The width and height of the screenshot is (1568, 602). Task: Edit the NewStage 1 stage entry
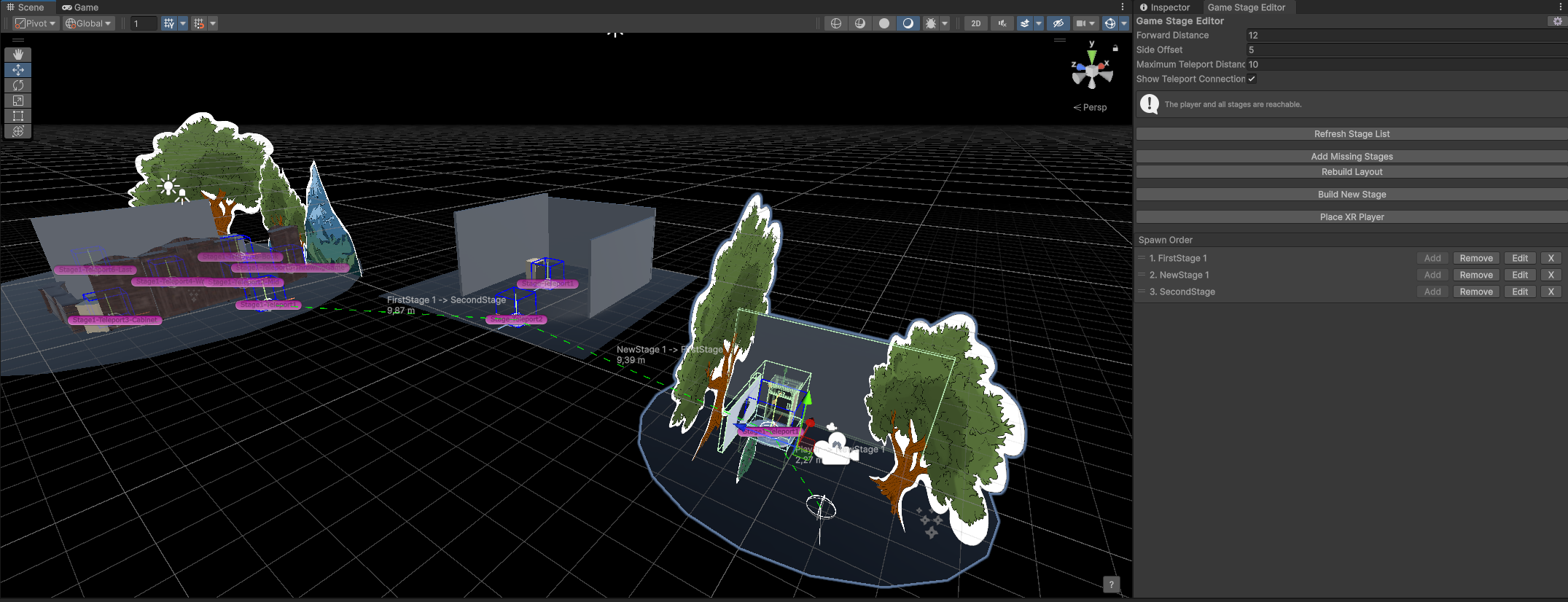(1520, 275)
